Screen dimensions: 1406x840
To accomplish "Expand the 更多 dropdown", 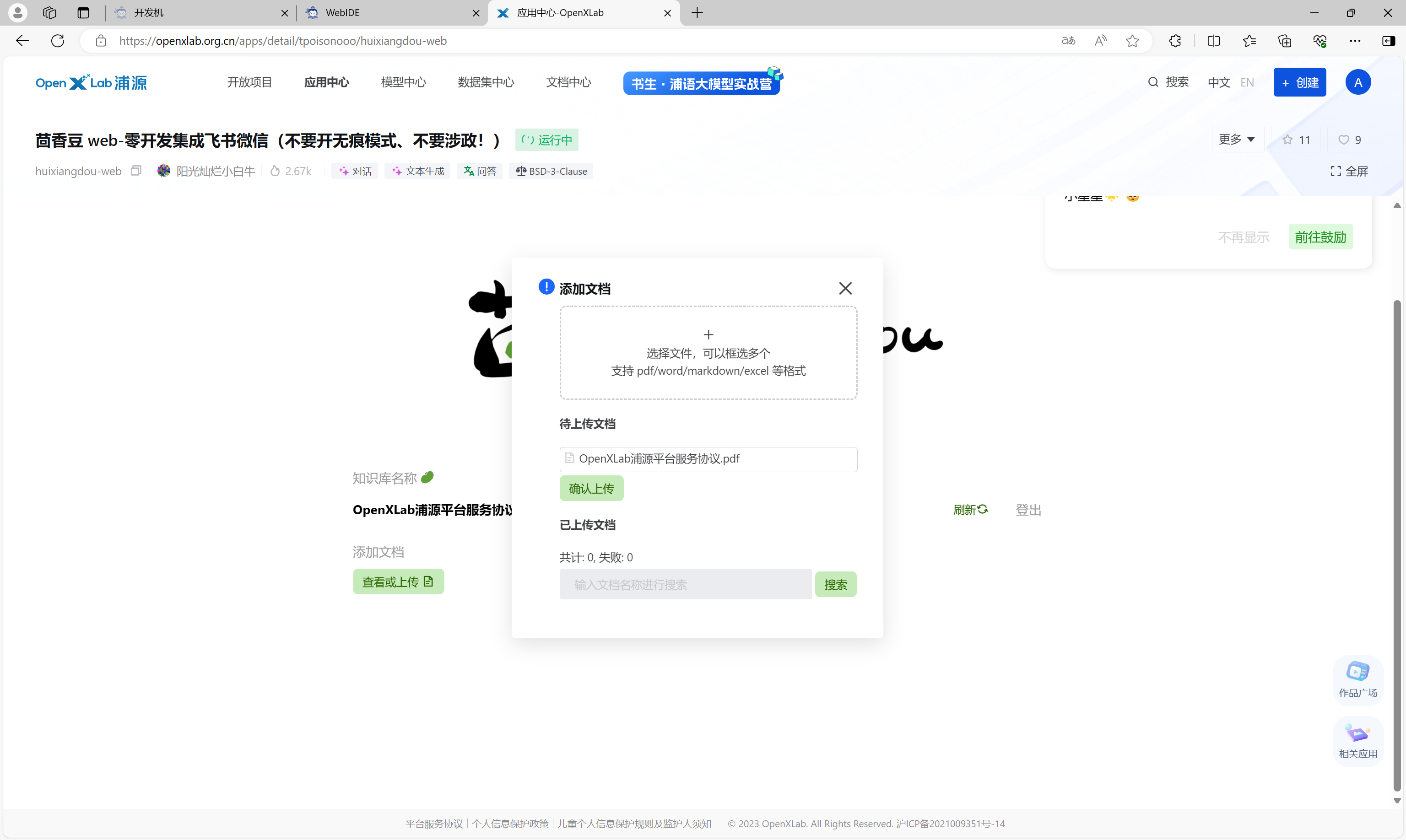I will 1237,139.
